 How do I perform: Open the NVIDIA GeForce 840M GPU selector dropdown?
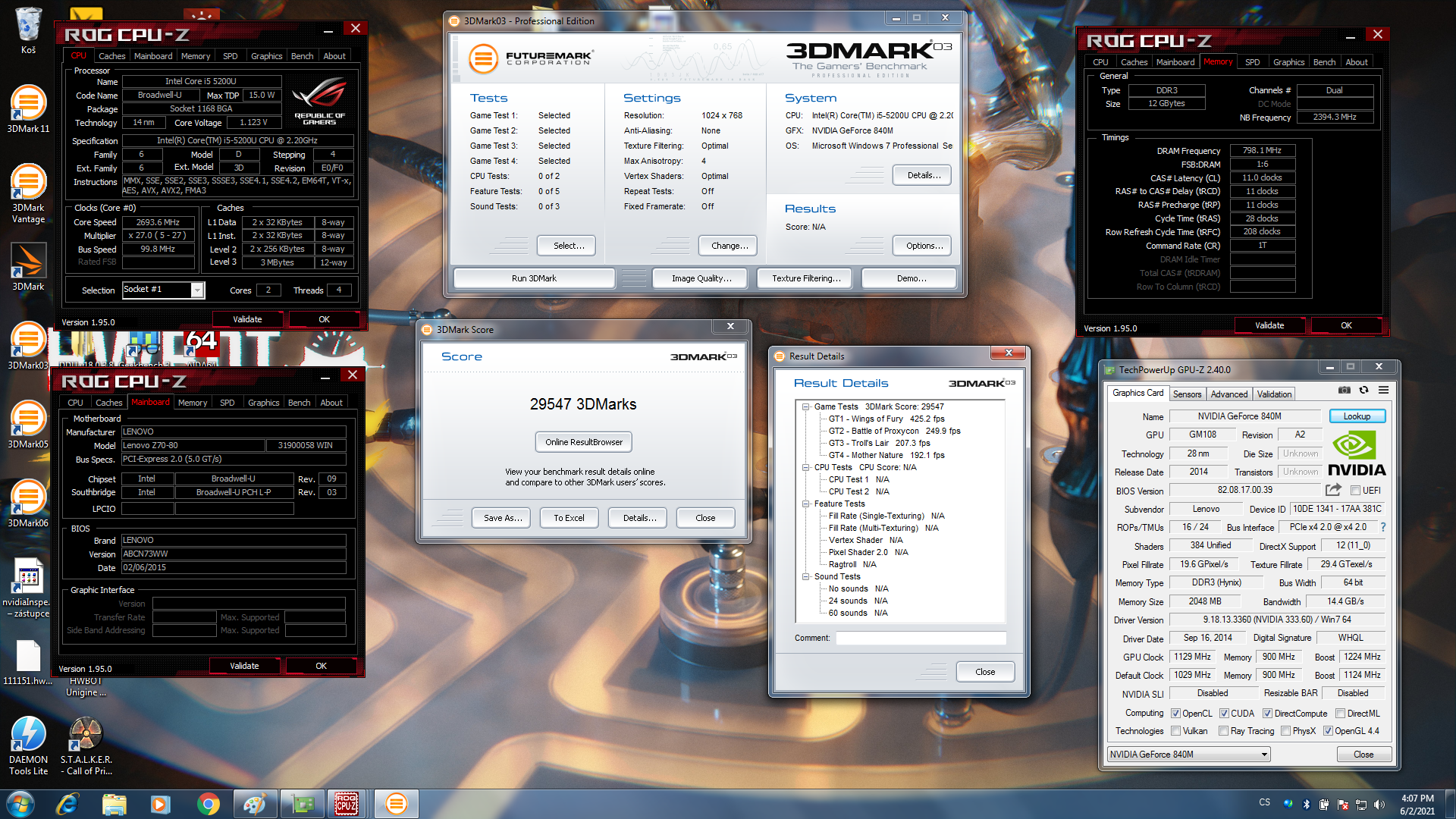1188,755
